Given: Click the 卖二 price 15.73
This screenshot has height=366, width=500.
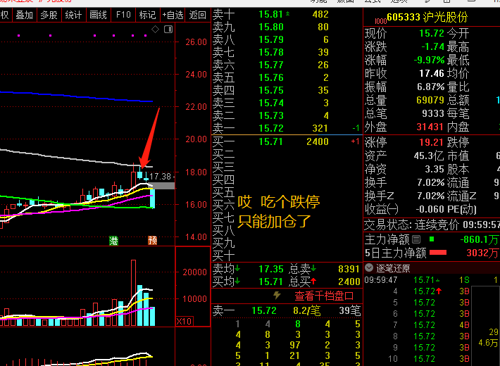Looking at the screenshot, I should click(271, 116).
